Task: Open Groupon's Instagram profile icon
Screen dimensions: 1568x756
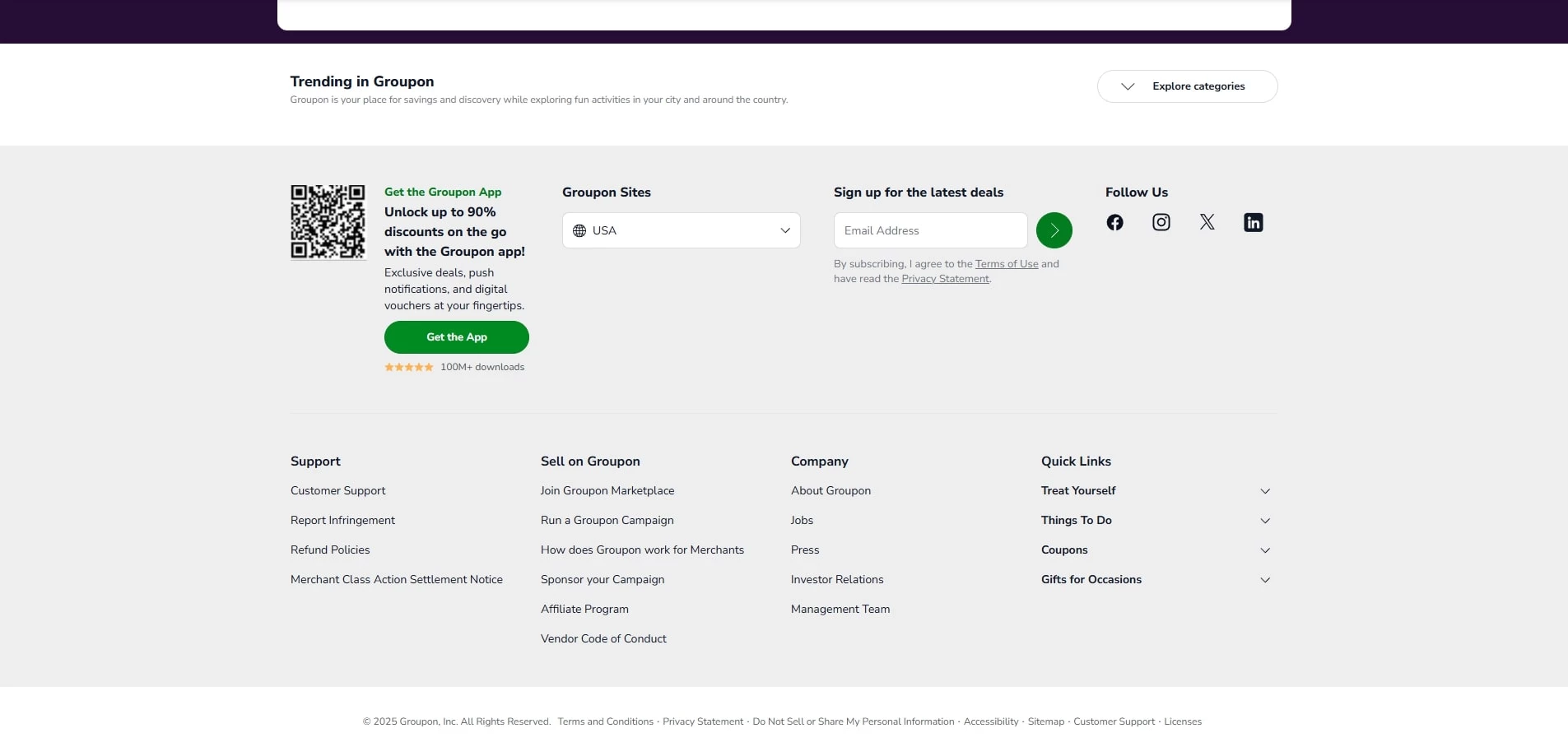Action: 1161,222
